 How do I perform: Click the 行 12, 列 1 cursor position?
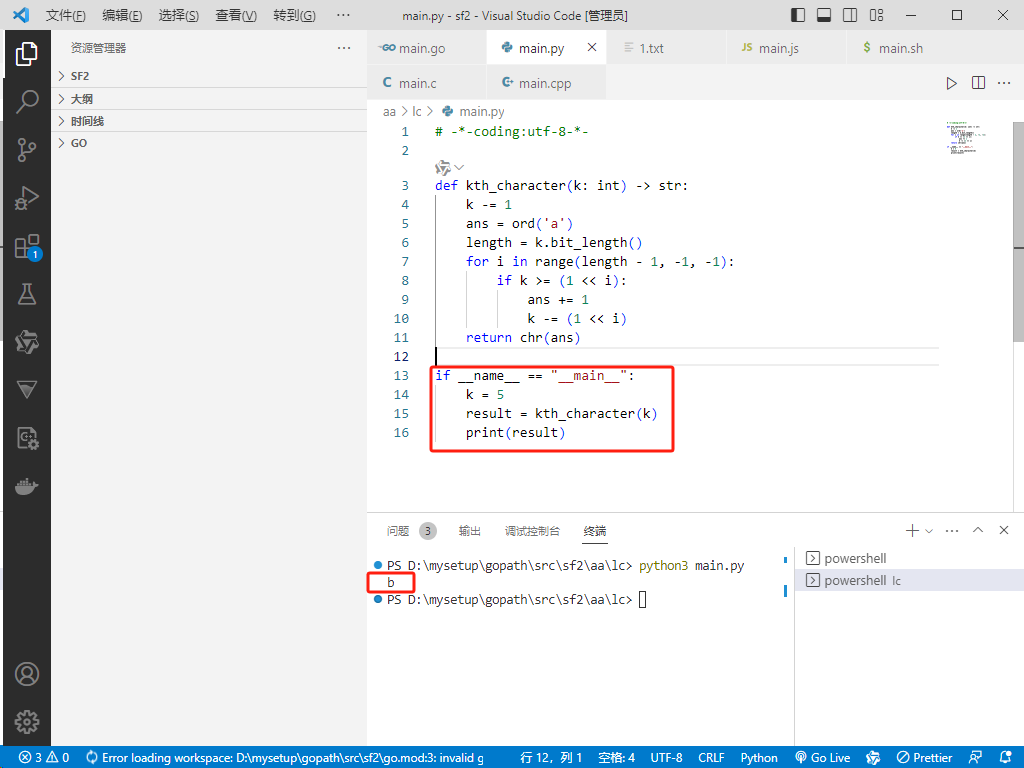coord(551,758)
